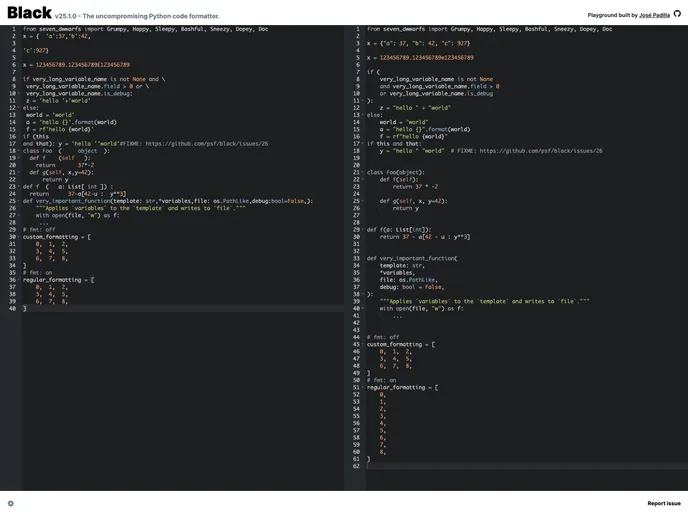This screenshot has width=688, height=512.
Task: Click left line "z = 'hello '+'world'"
Action: pyautogui.click(x=58, y=100)
